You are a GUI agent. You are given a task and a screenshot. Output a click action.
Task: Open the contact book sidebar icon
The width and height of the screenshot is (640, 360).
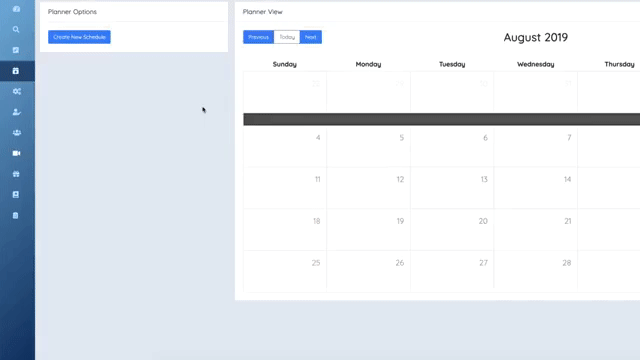click(x=16, y=195)
